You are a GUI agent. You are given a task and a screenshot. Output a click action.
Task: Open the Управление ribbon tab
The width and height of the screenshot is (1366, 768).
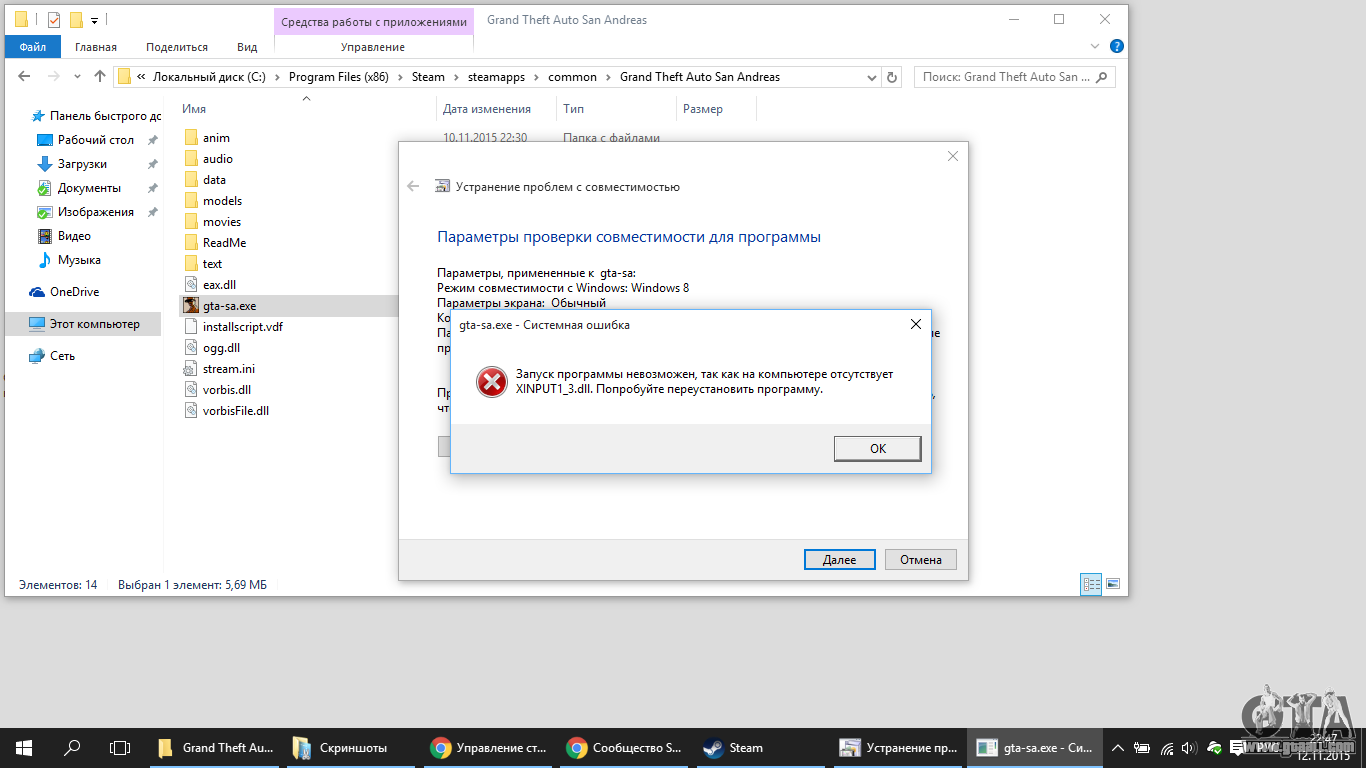(x=373, y=47)
